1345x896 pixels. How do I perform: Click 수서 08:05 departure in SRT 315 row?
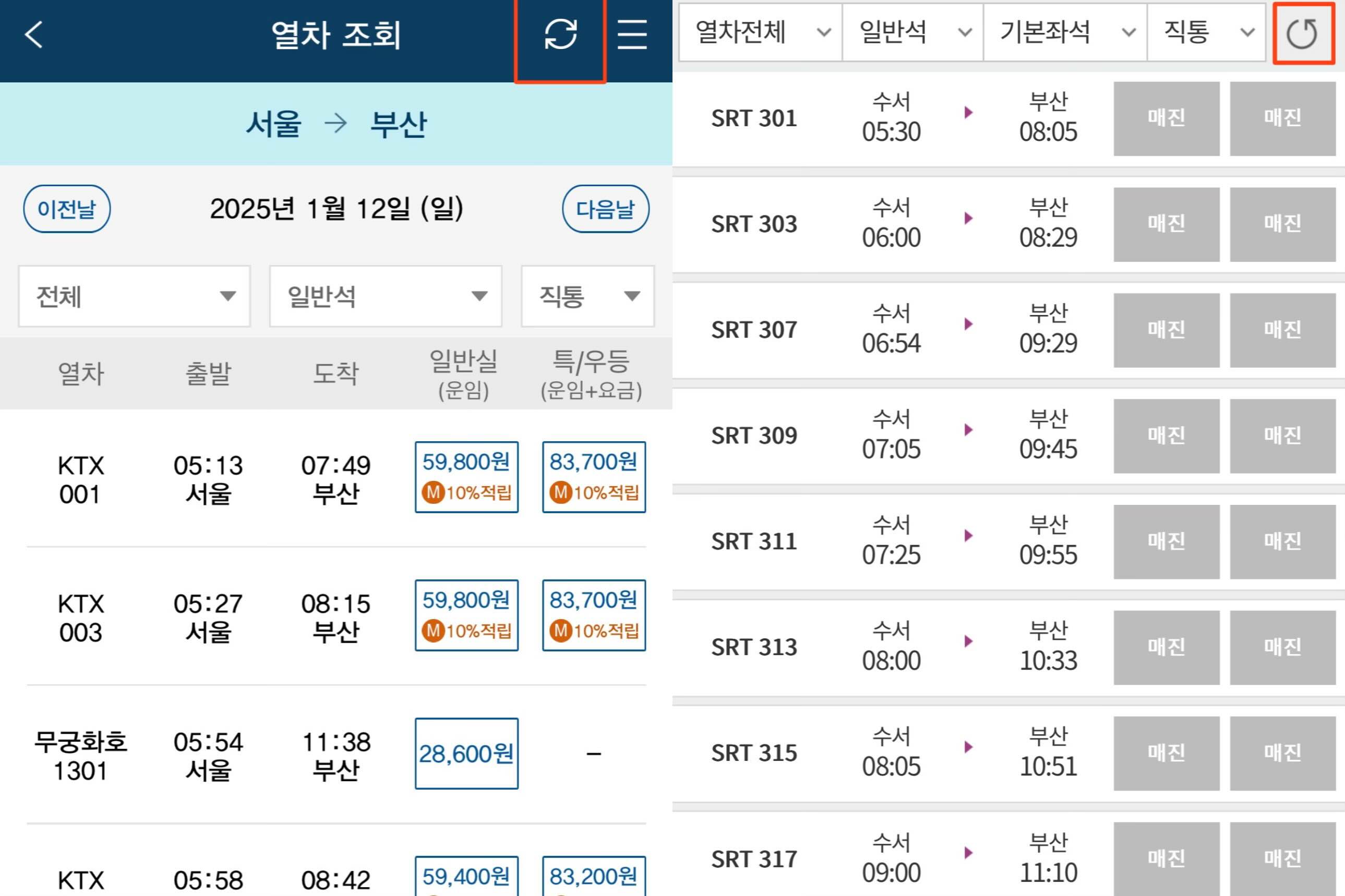pyautogui.click(x=892, y=753)
